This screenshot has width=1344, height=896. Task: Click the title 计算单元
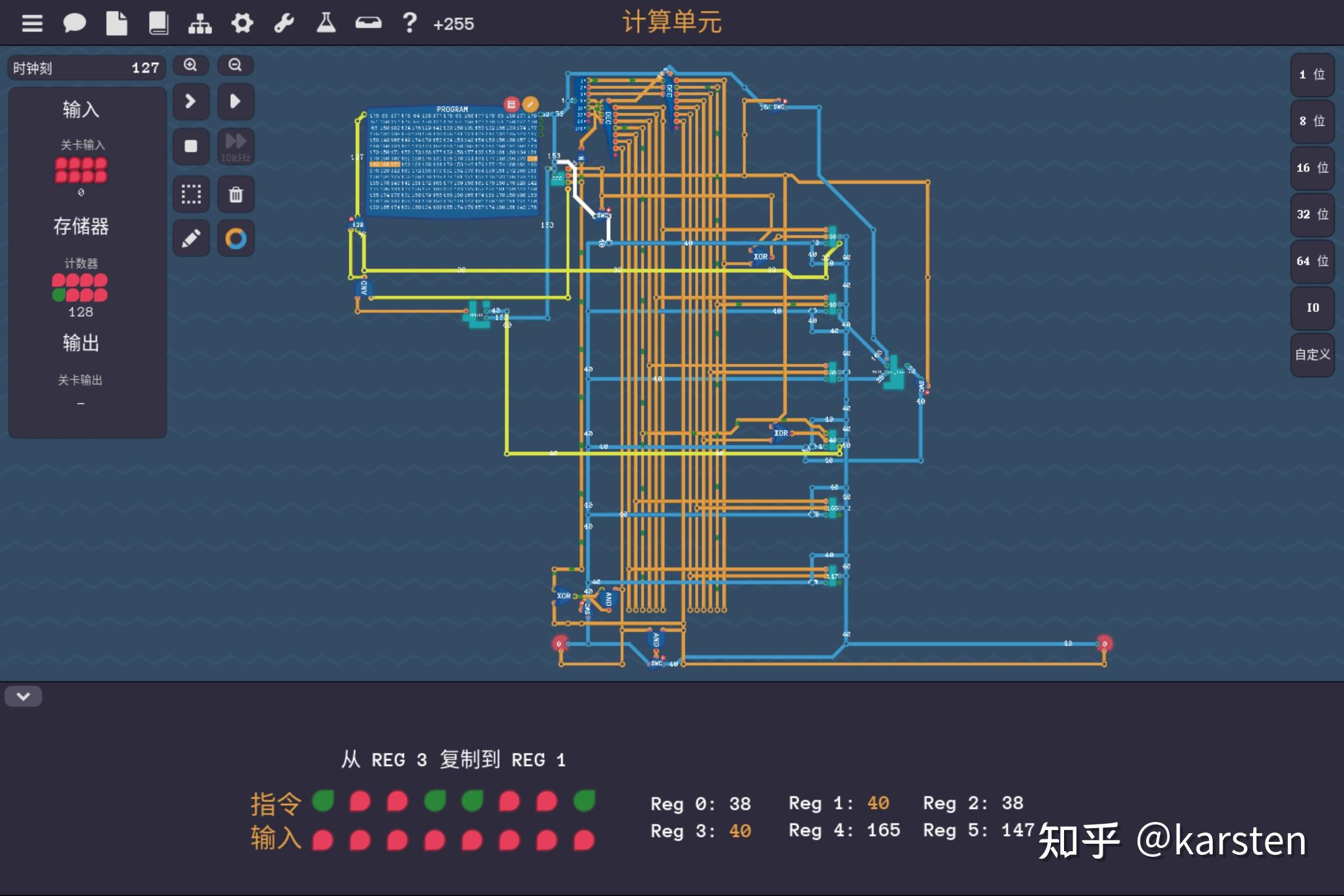click(x=672, y=22)
